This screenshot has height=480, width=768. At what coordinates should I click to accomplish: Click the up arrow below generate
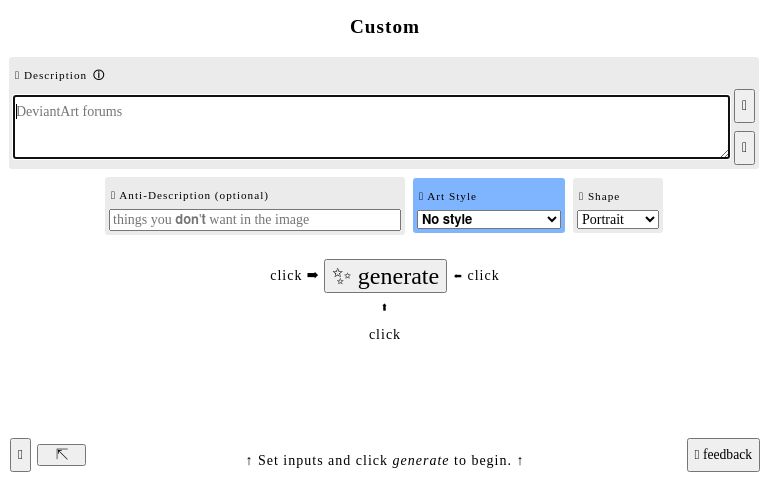pyautogui.click(x=384, y=308)
